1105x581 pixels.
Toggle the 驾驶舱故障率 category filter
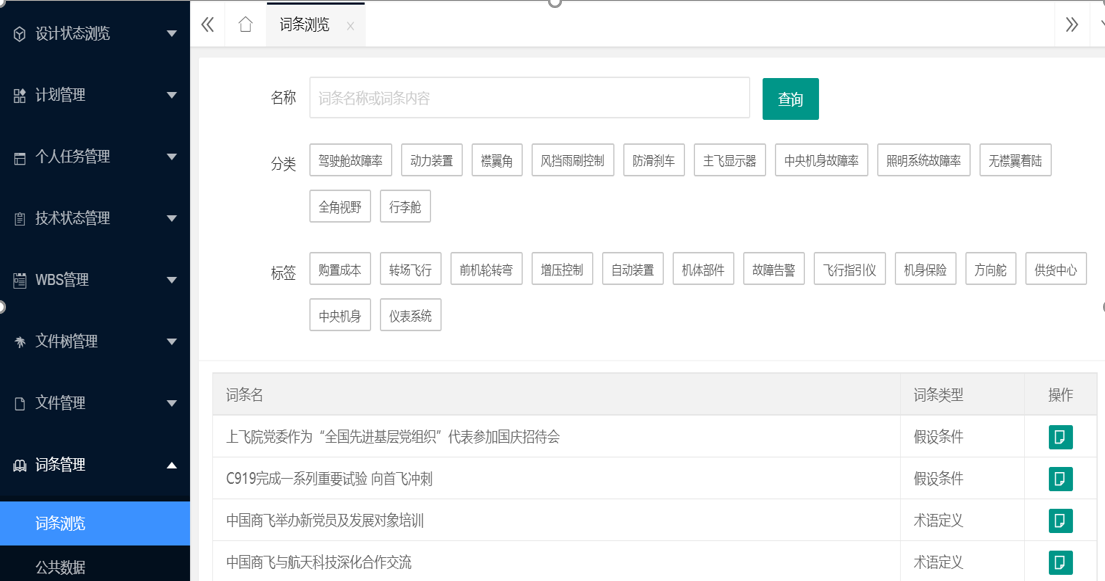pos(350,160)
